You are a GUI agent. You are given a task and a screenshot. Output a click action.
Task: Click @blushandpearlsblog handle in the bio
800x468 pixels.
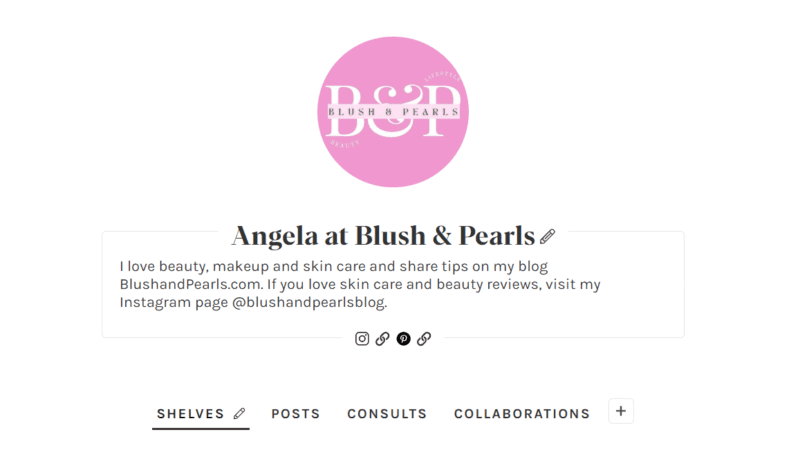[x=310, y=302]
